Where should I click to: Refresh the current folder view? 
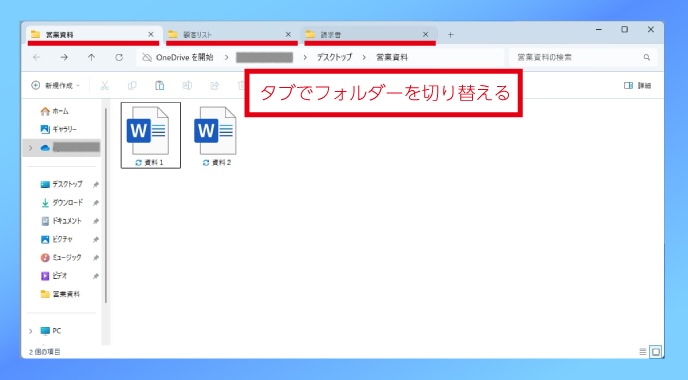119,57
